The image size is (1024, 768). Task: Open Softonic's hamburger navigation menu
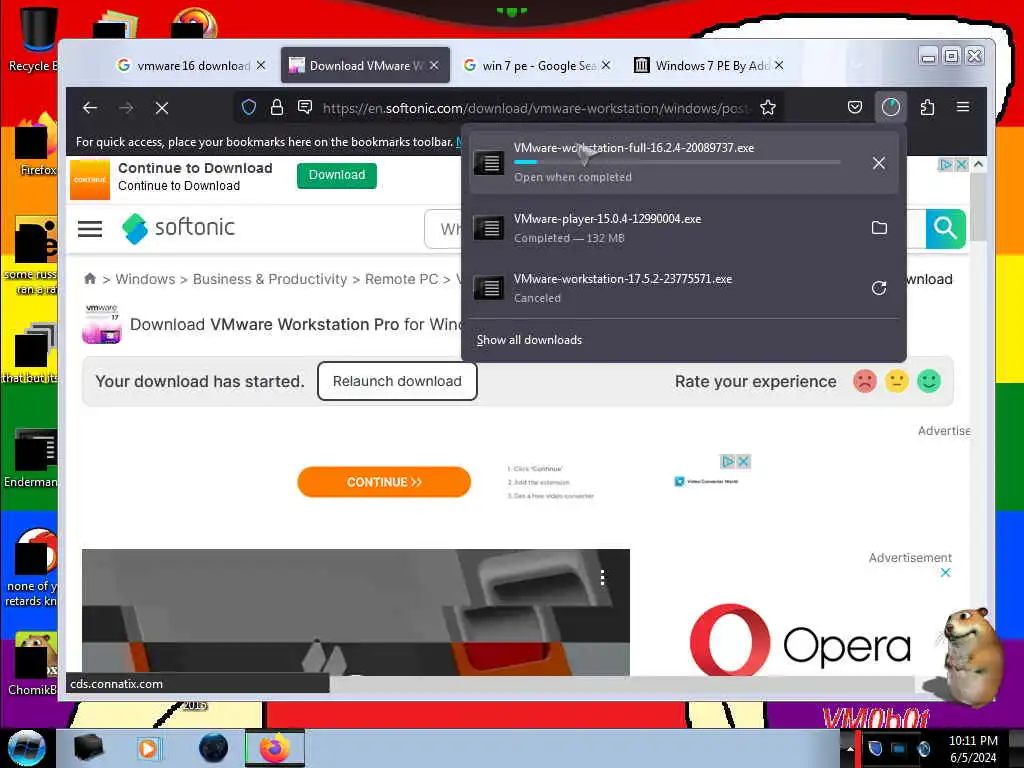pyautogui.click(x=90, y=229)
